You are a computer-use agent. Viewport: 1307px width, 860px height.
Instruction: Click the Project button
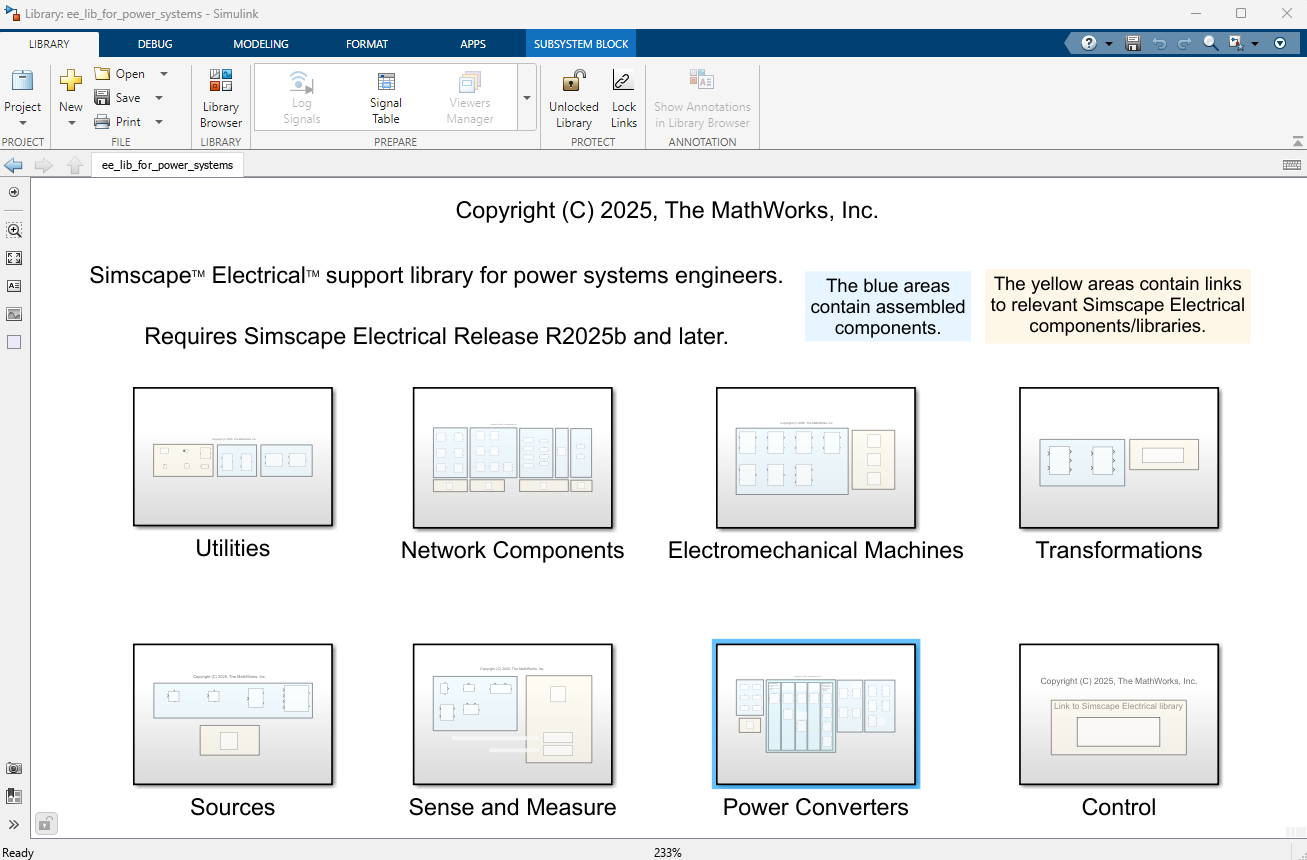22,98
